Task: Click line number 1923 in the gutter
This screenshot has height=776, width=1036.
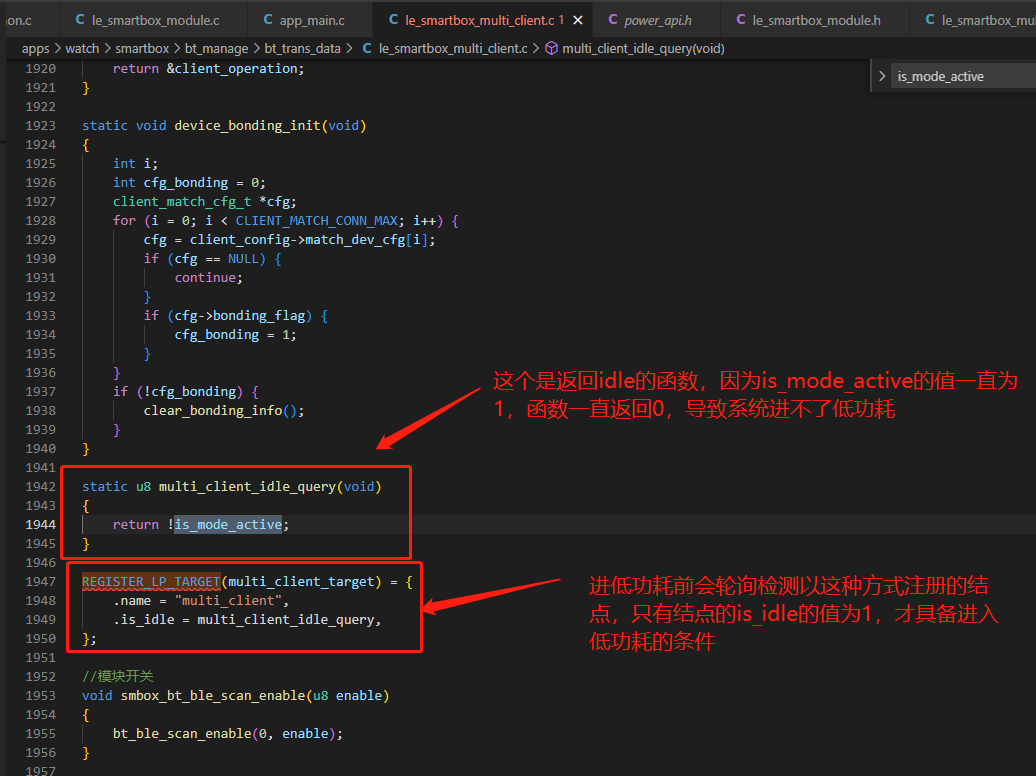Action: [x=41, y=125]
